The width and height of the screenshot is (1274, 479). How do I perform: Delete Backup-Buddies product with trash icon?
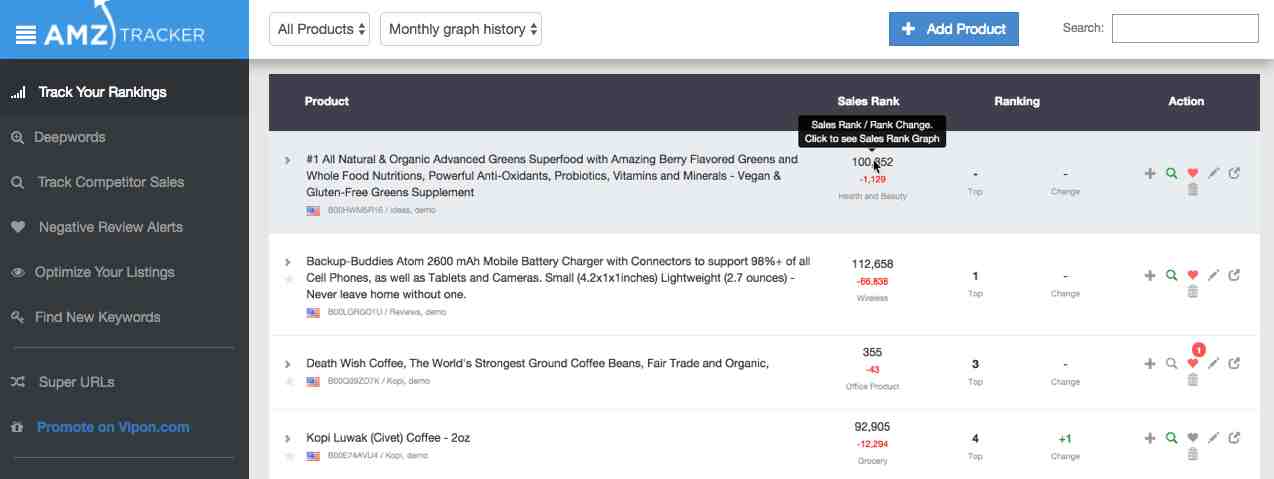[1192, 291]
